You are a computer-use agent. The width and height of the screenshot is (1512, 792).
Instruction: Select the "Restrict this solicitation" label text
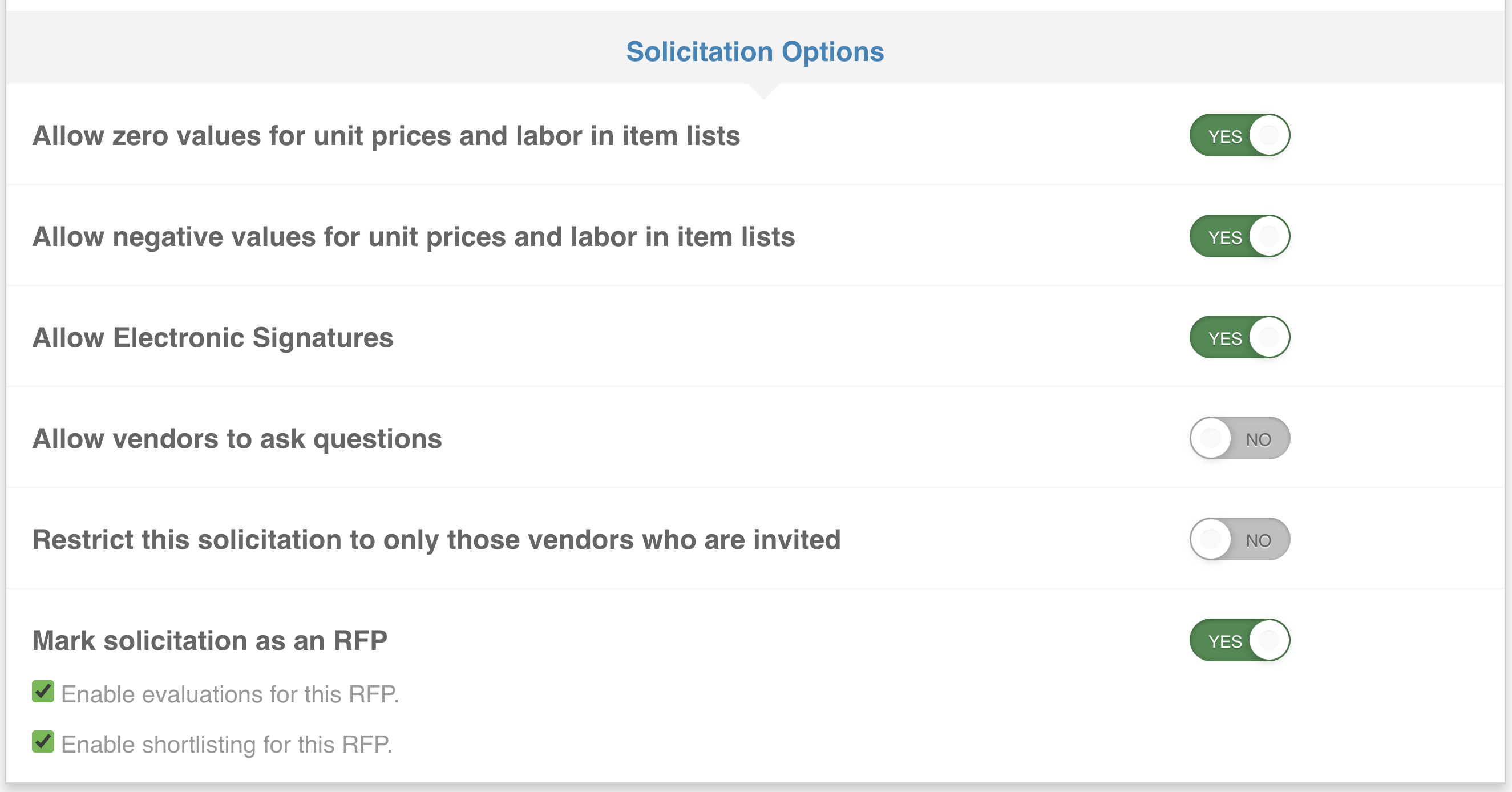point(436,540)
